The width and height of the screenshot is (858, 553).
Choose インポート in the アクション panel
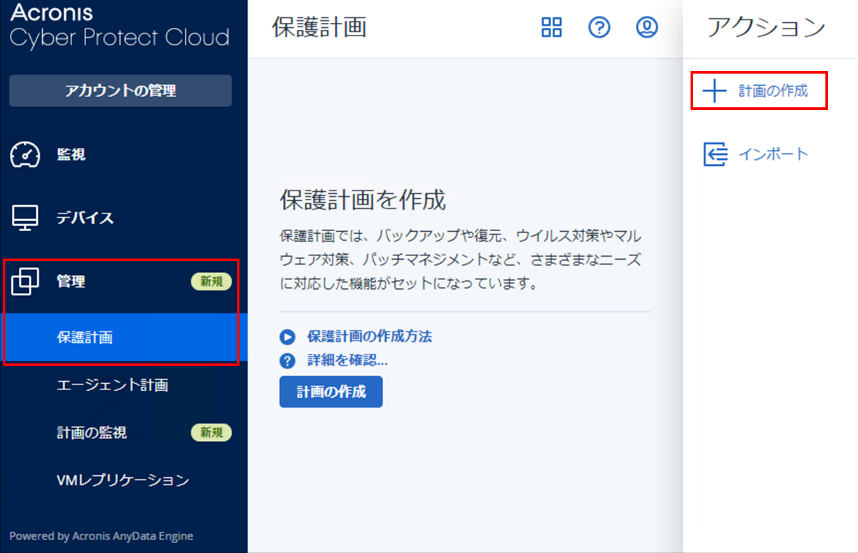tap(756, 154)
